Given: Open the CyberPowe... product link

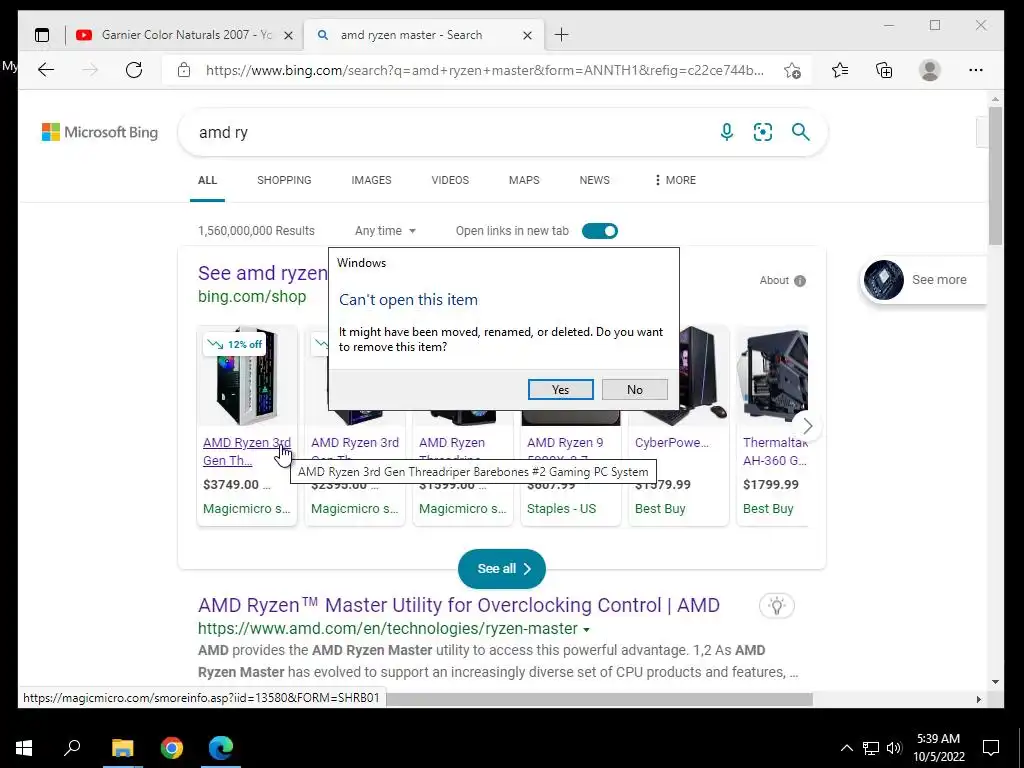Looking at the screenshot, I should pyautogui.click(x=672, y=443).
